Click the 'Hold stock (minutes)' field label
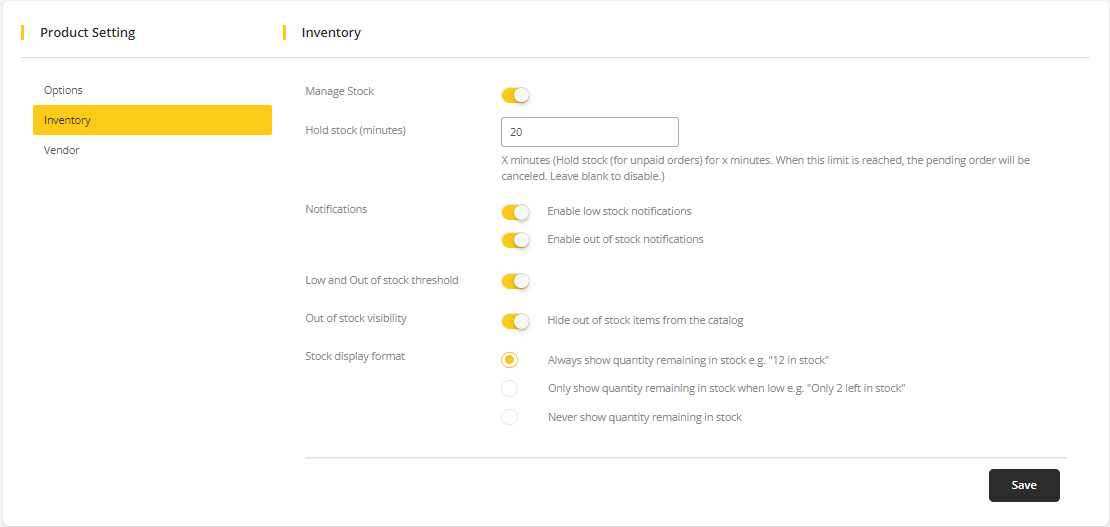This screenshot has width=1110, height=527. click(355, 130)
